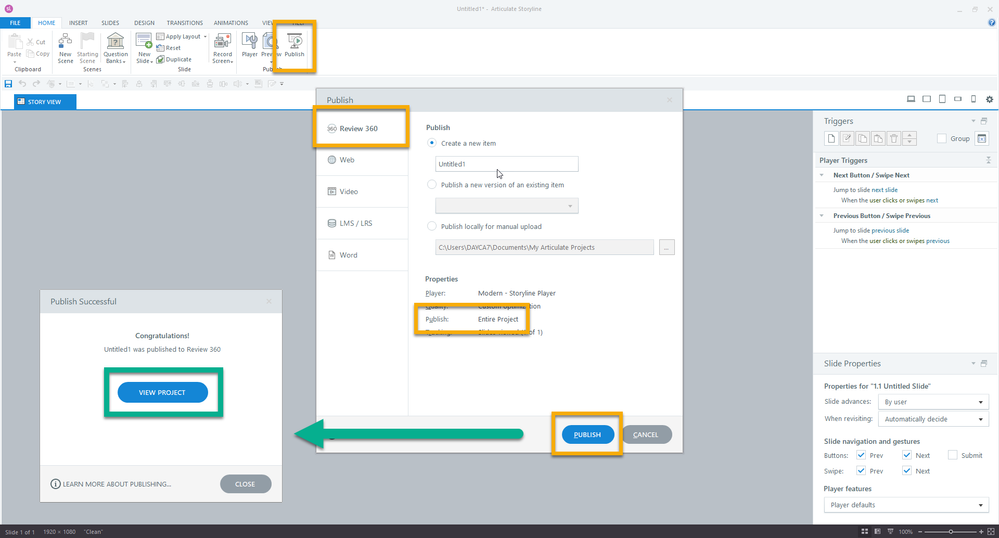Viewport: 999px width, 538px height.
Task: Uncheck the Swipe Prev checkbox
Action: click(x=861, y=470)
